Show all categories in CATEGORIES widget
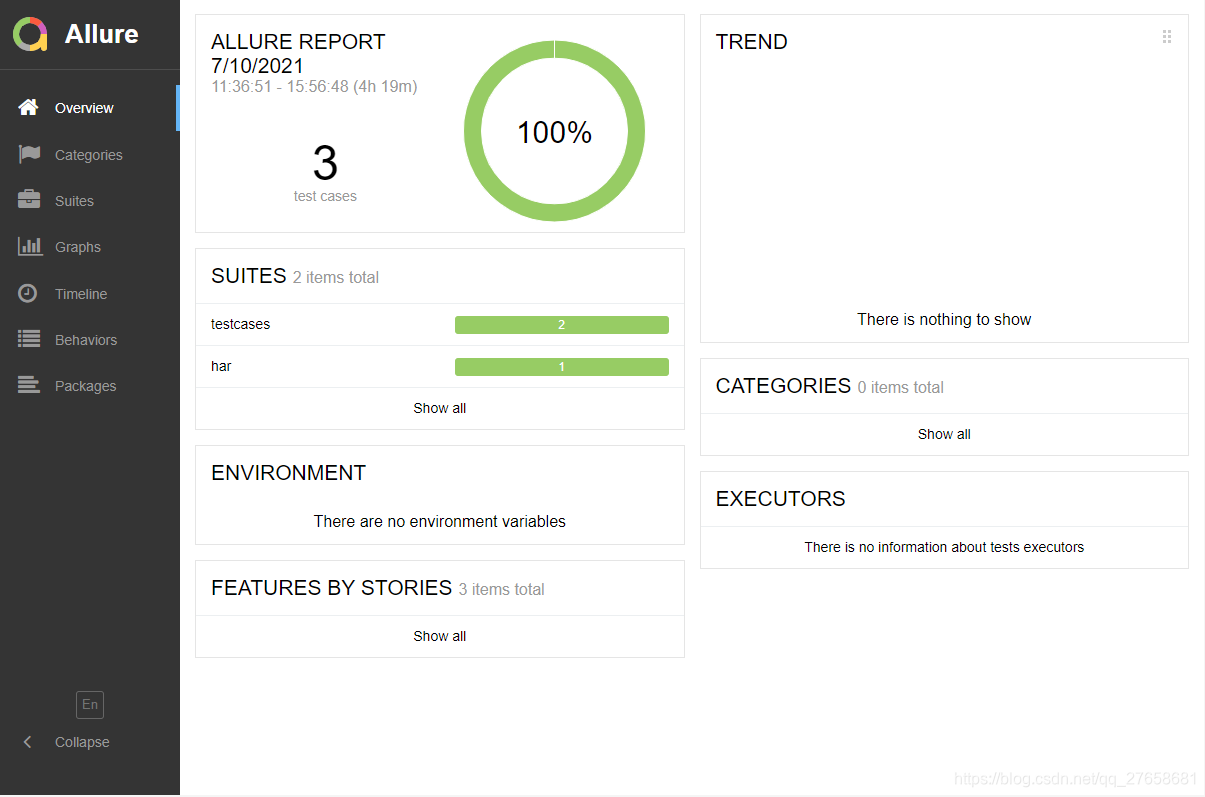 tap(943, 433)
